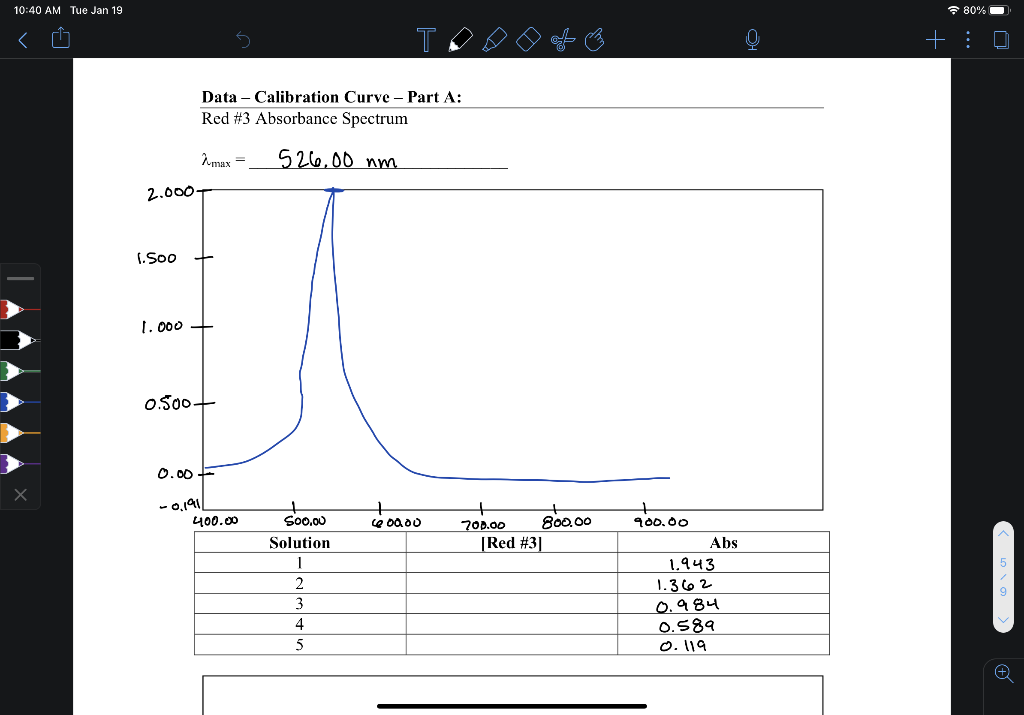
Task: Start microphone audio recording
Action: 752,40
